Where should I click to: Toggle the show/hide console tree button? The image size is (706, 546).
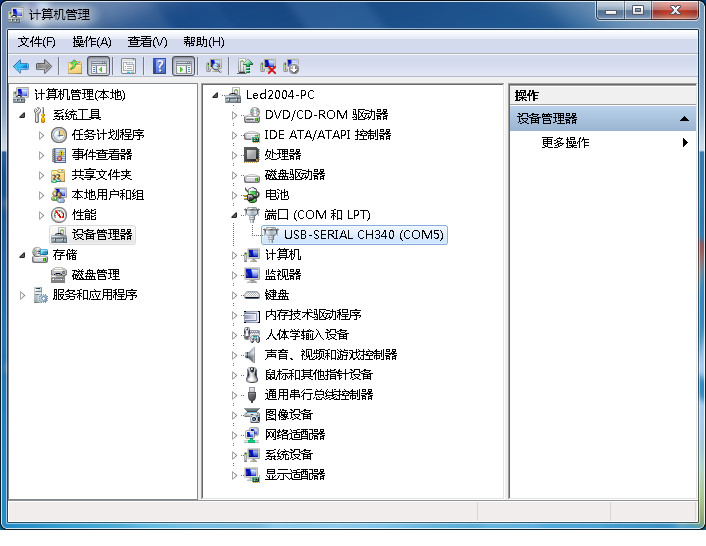(x=99, y=66)
